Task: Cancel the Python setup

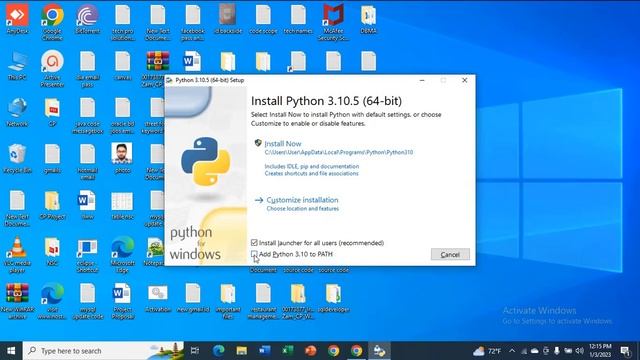Action: tap(450, 254)
